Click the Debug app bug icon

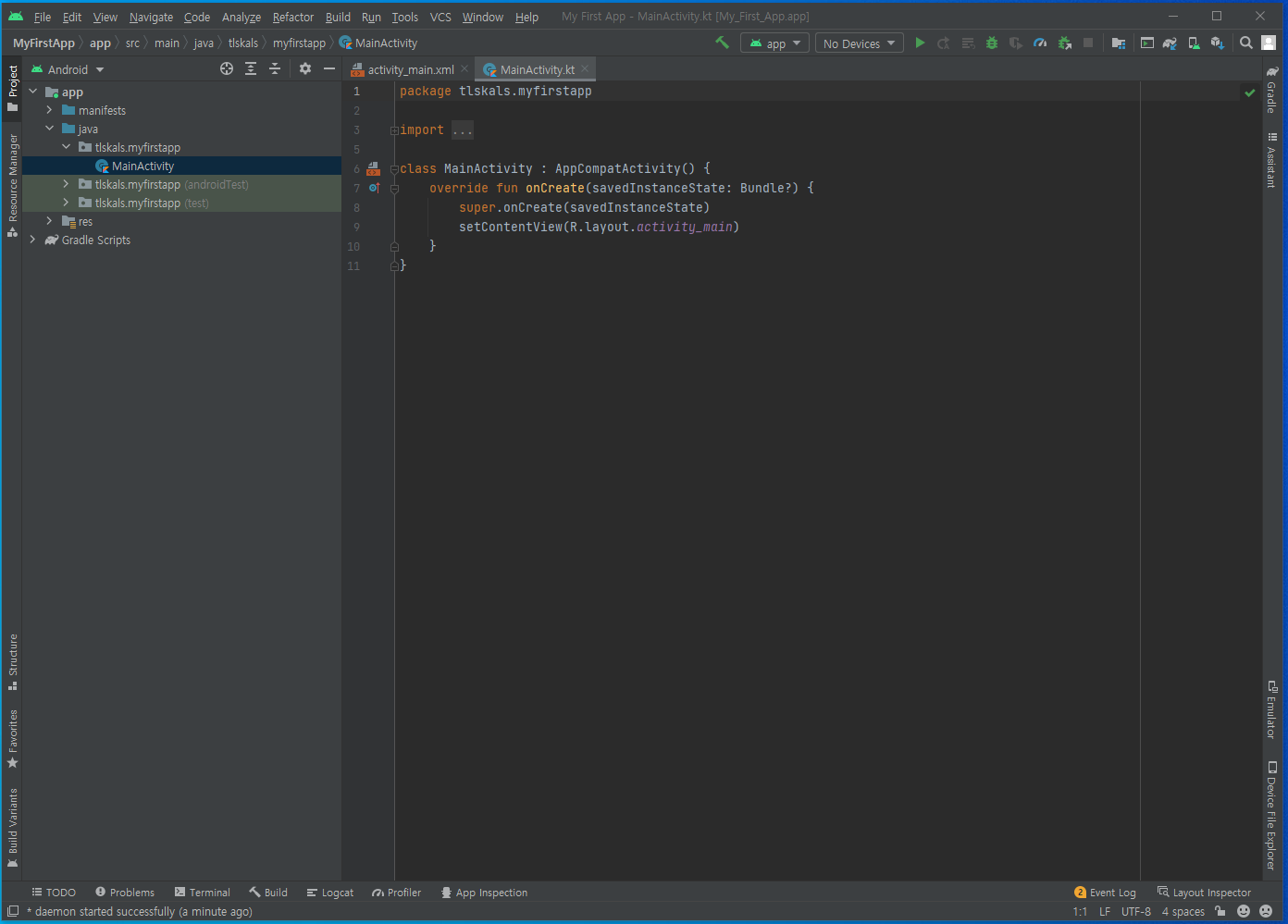(x=992, y=43)
